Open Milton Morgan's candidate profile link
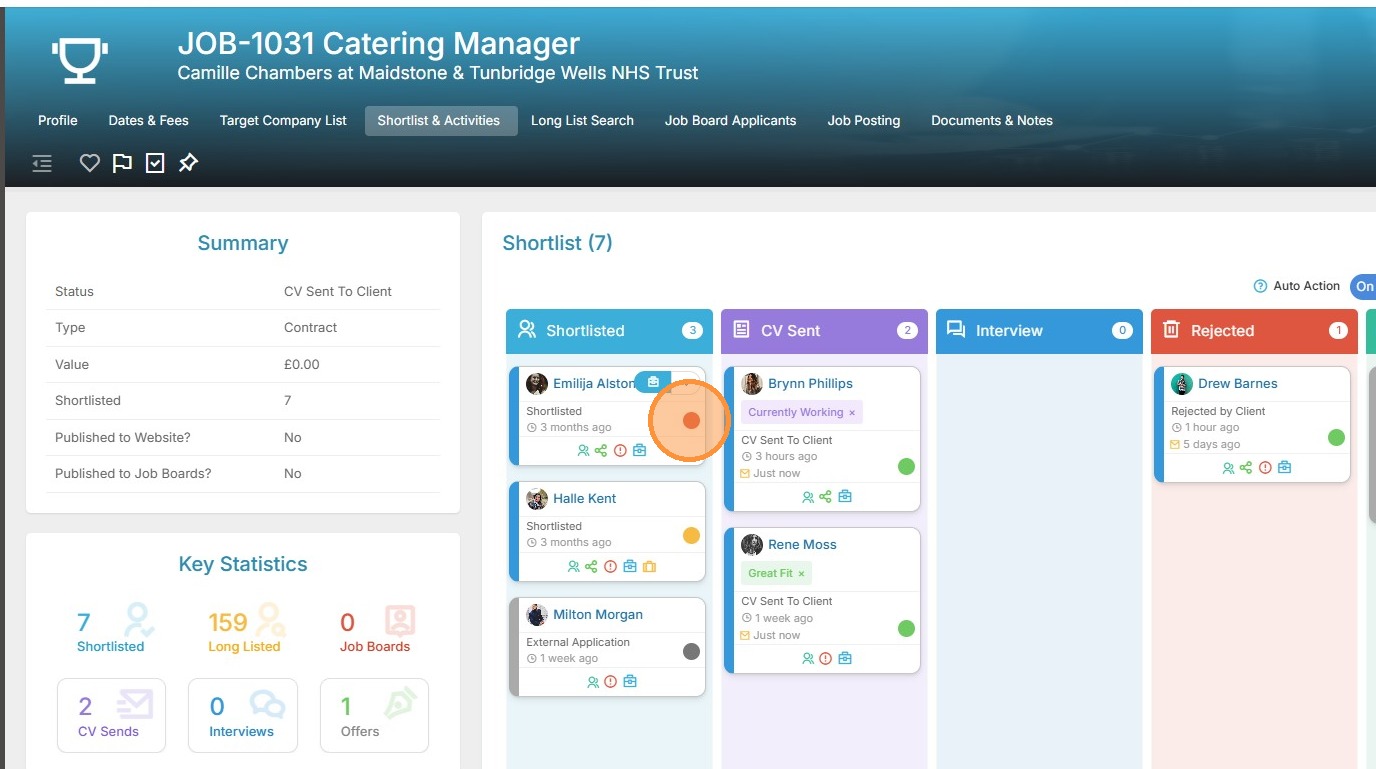Screen dimensions: 1376x769 pos(598,615)
